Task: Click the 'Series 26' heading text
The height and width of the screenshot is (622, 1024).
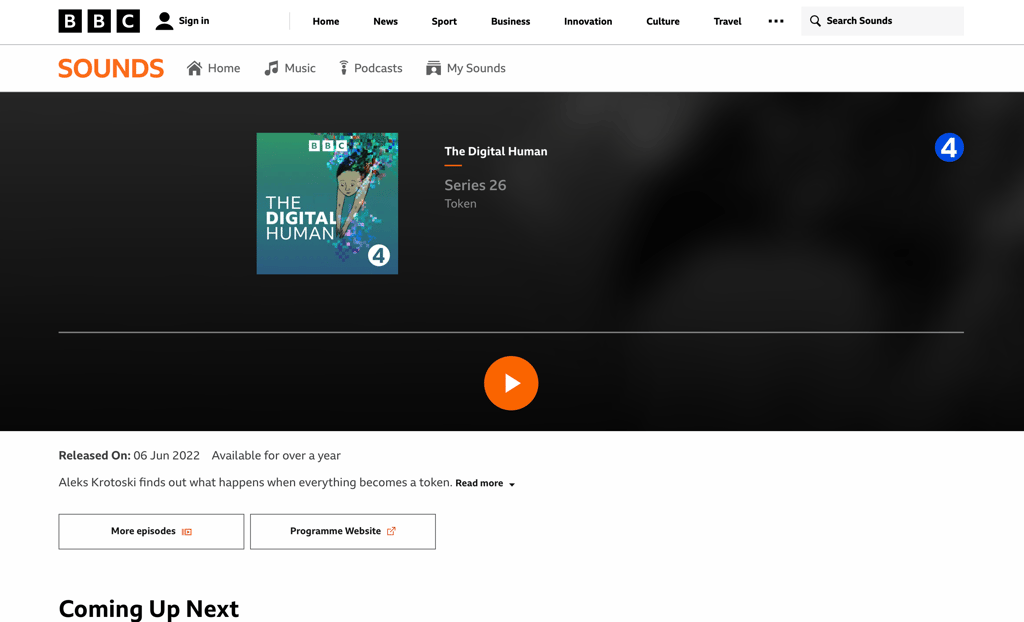Action: [x=475, y=186]
